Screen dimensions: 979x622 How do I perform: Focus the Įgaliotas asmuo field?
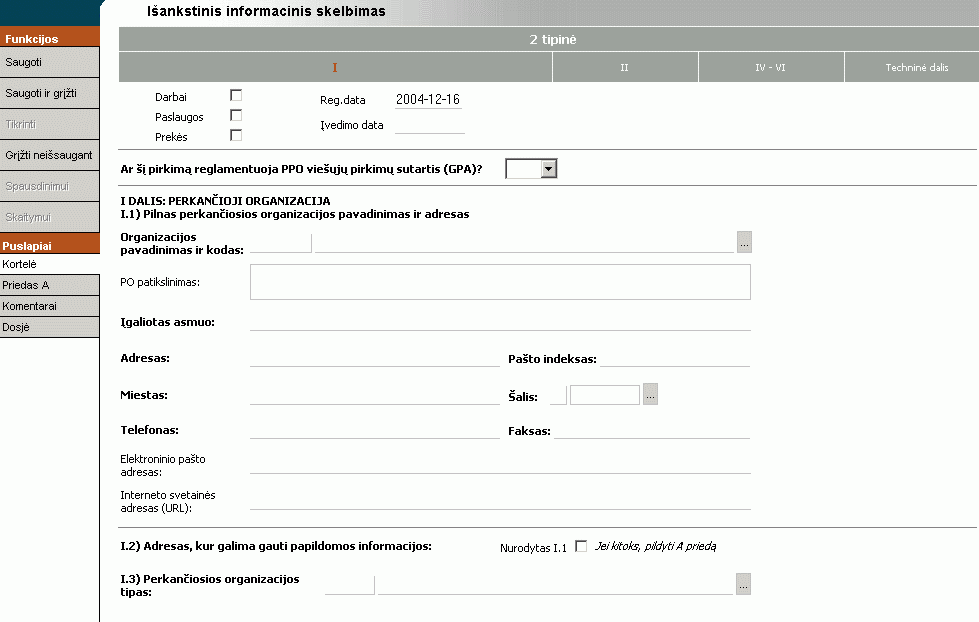[500, 322]
